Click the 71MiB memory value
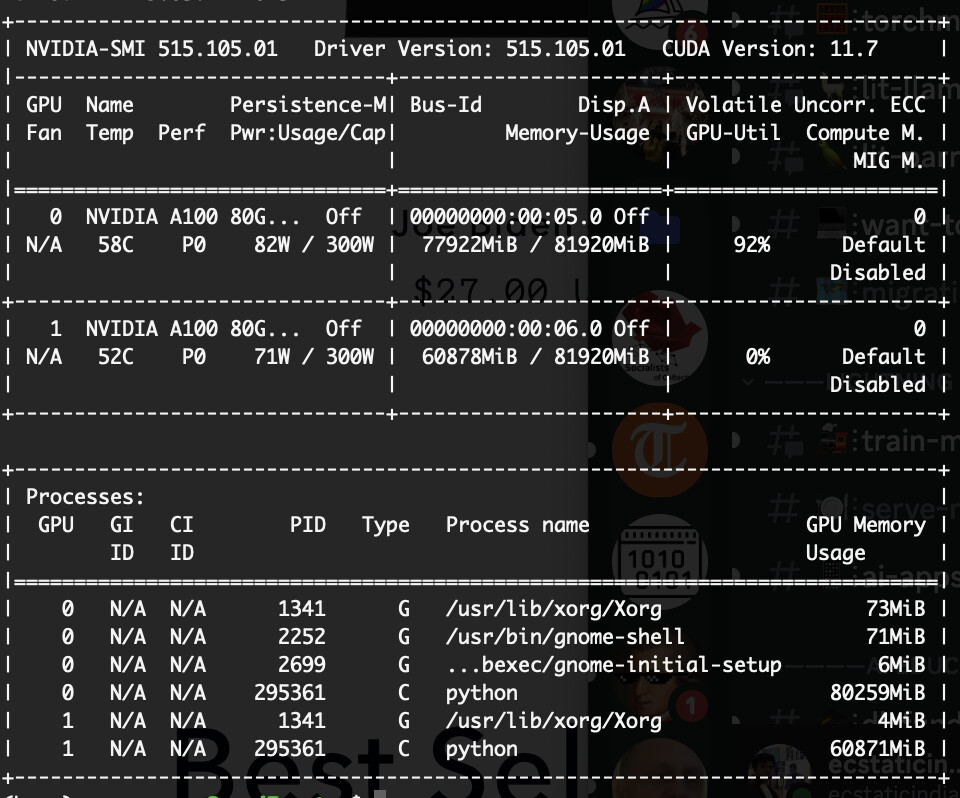Image resolution: width=960 pixels, height=798 pixels. tap(896, 637)
